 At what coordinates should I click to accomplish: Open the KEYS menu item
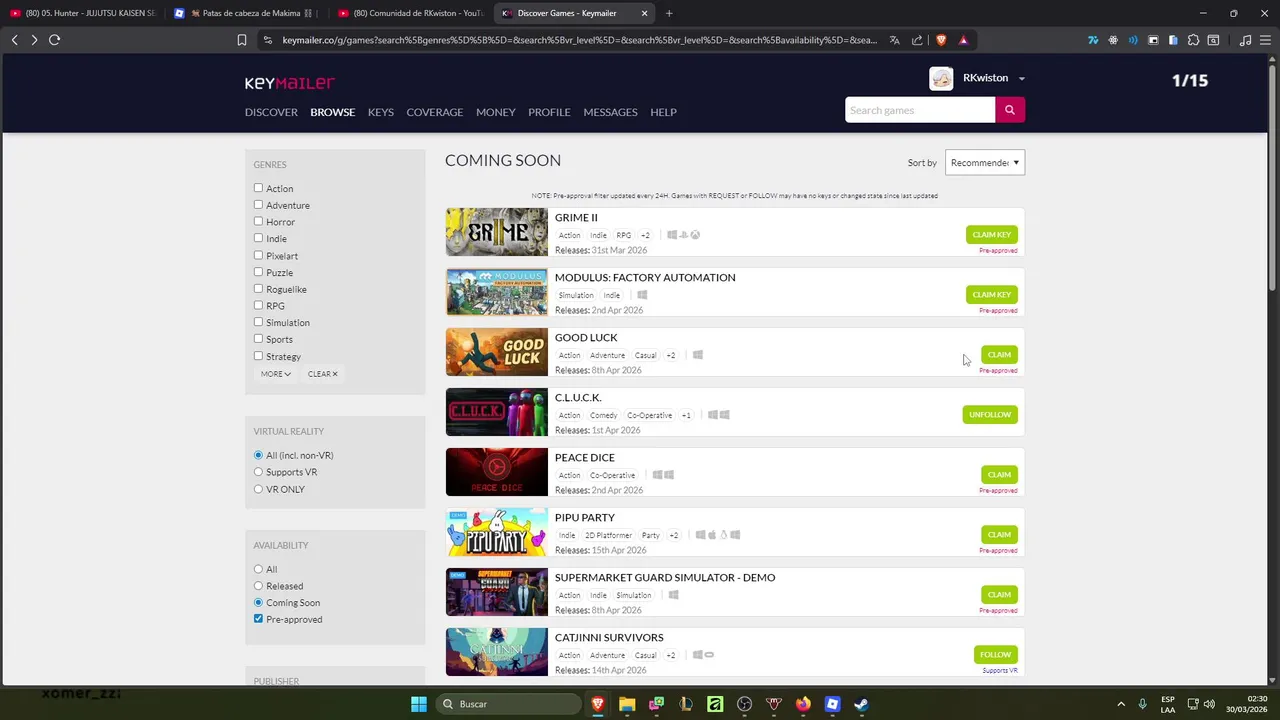coord(380,112)
